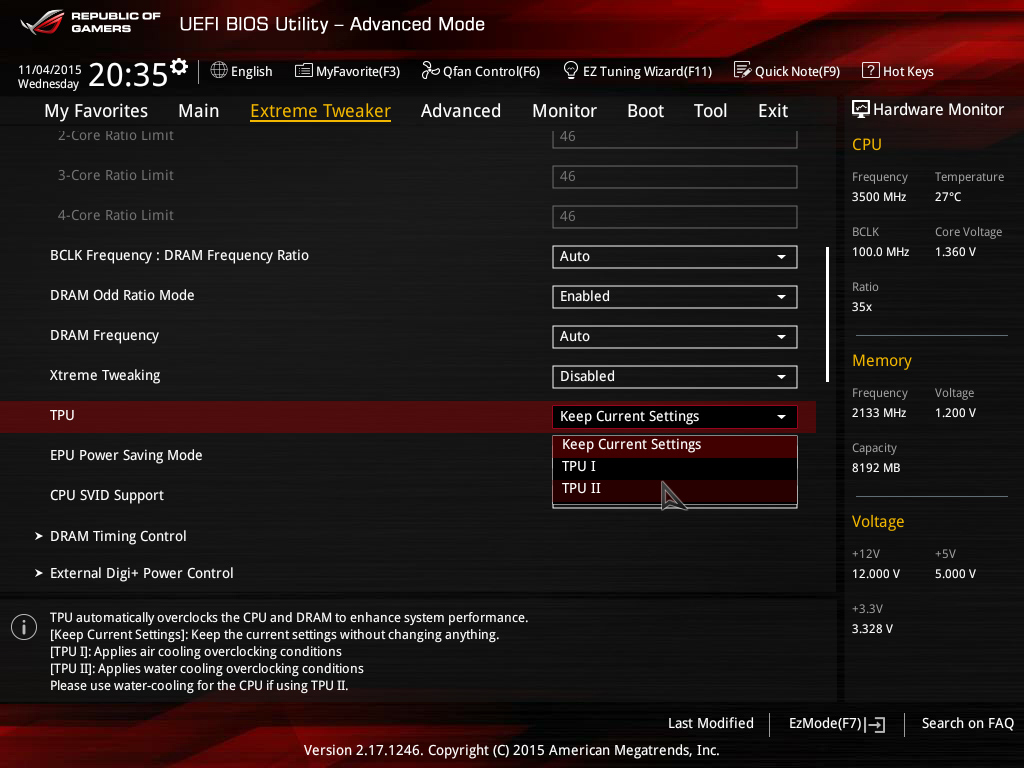Click the CPU temperature value 27°C
The image size is (1024, 768).
948,197
